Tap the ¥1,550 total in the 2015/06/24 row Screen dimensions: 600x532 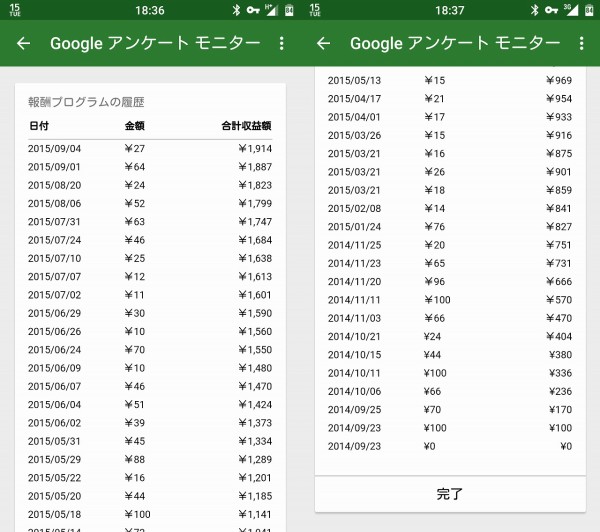click(x=255, y=350)
